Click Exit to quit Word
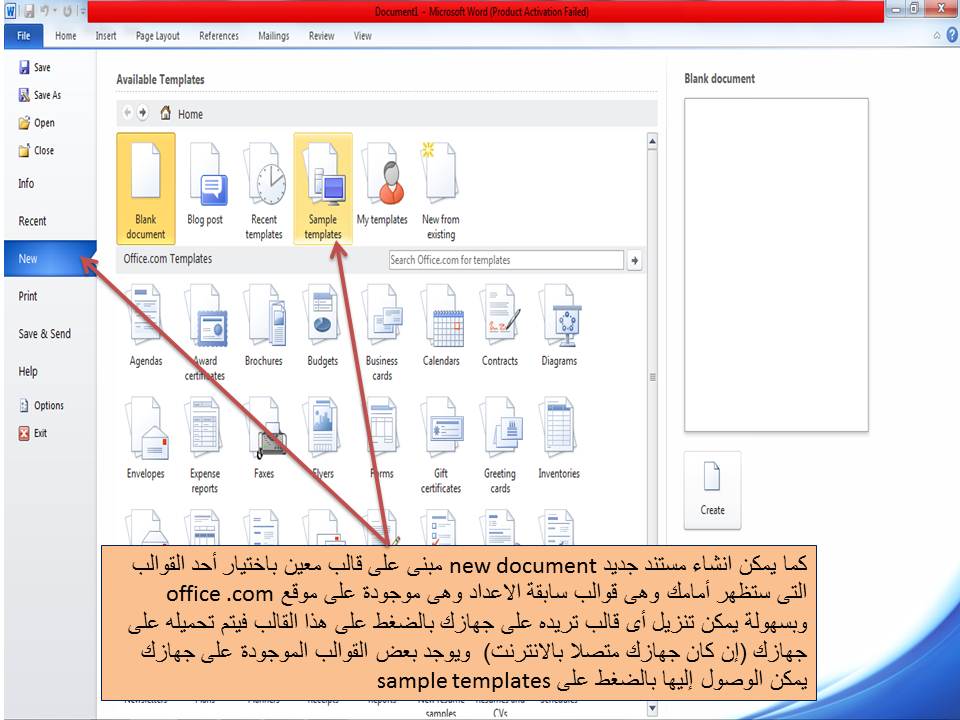The width and height of the screenshot is (960, 720). point(33,433)
